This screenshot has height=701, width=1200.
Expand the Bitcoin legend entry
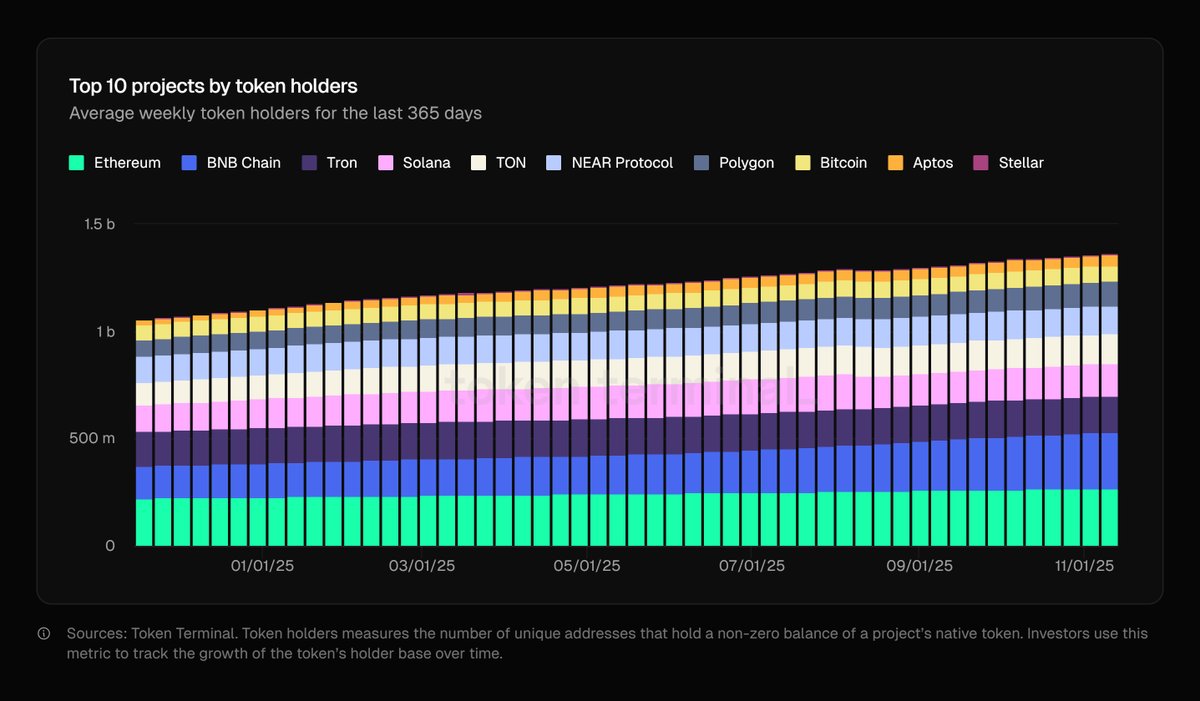(831, 162)
